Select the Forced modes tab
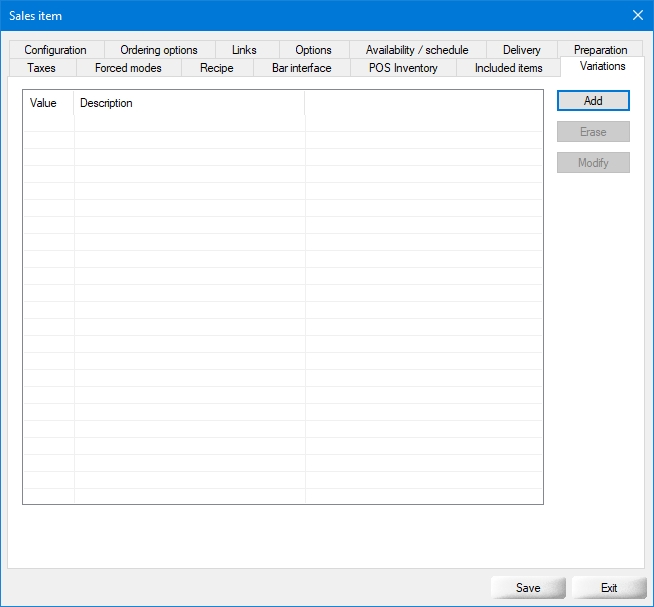This screenshot has height=607, width=654. [128, 68]
